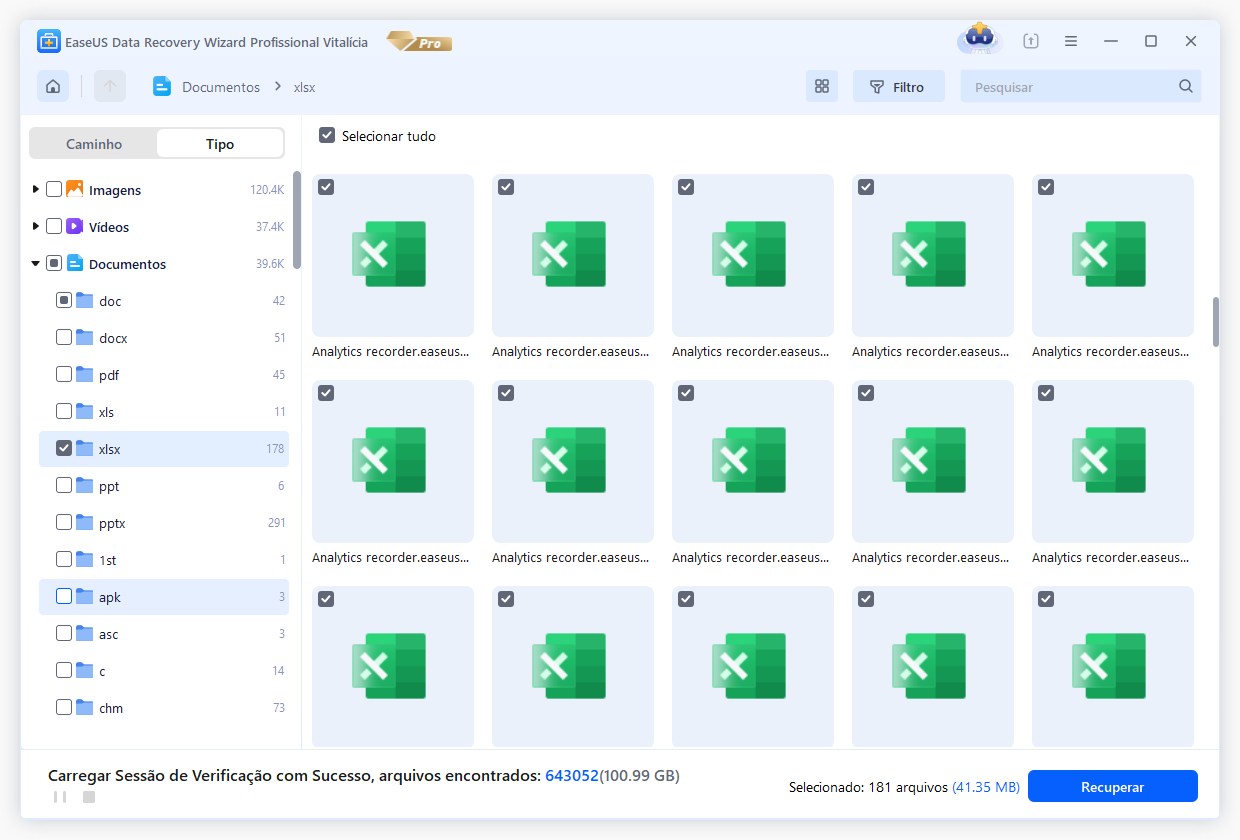The height and width of the screenshot is (840, 1240).
Task: Click the Recuperar button
Action: (1113, 787)
